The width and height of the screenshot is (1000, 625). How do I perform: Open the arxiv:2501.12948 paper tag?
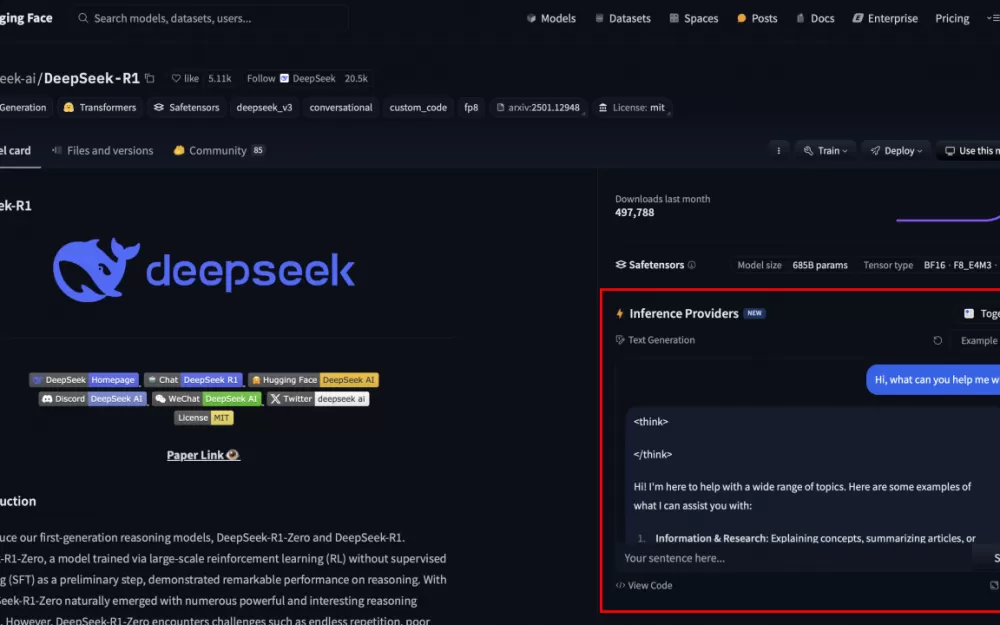tap(538, 107)
